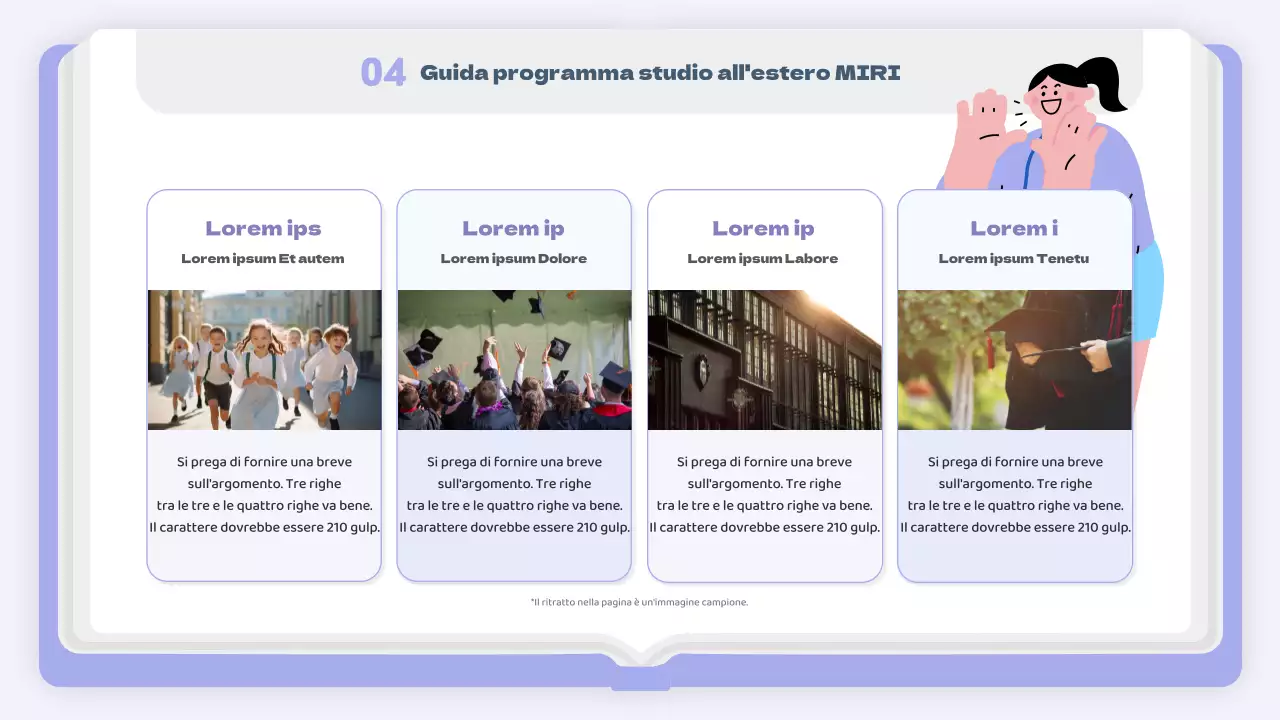Viewport: 1280px width, 720px height.
Task: Click the slide header "Guida programma studio all'estero MIRI"
Action: point(660,71)
